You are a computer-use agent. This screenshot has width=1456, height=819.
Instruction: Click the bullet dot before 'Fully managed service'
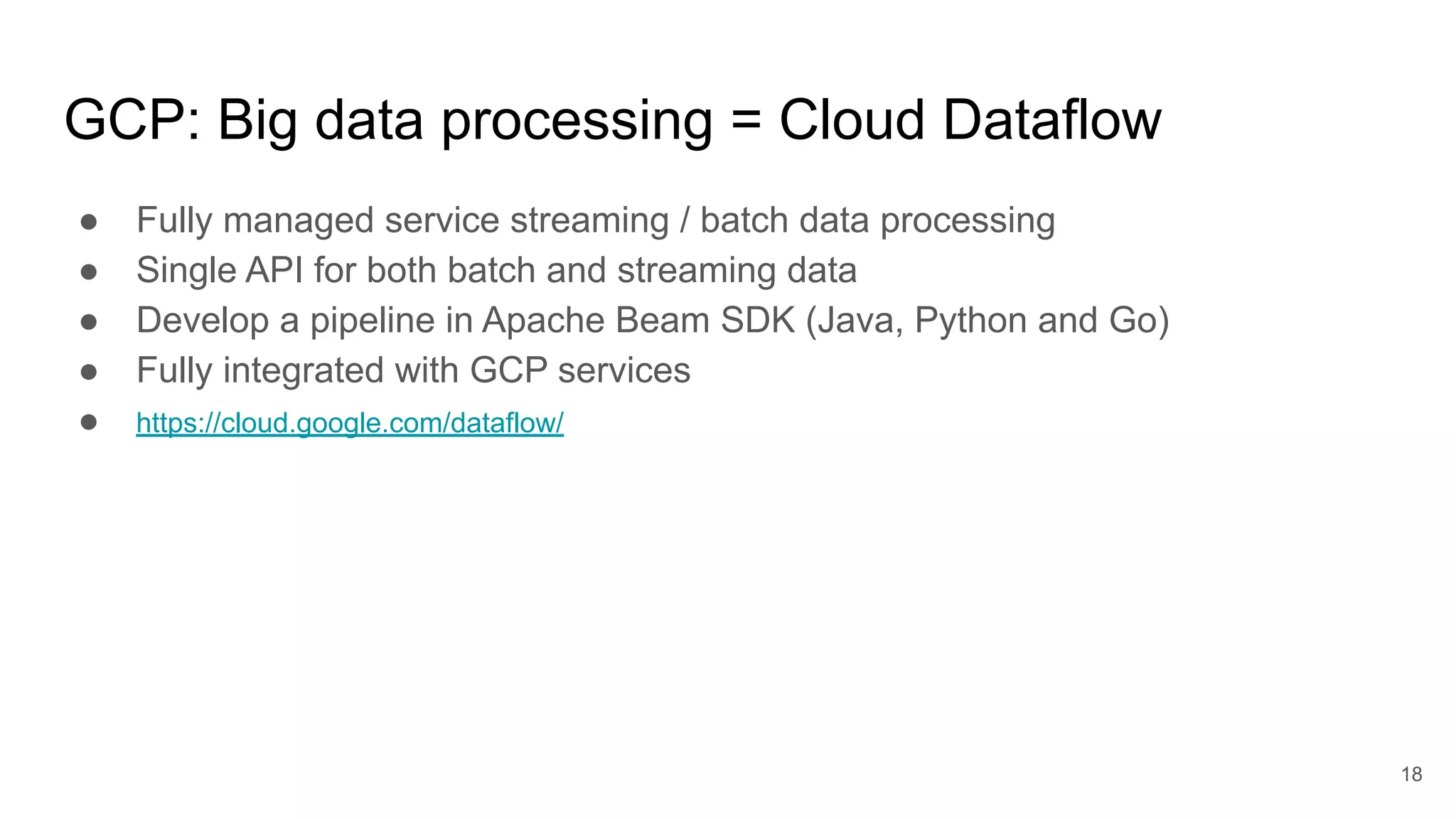coord(89,222)
